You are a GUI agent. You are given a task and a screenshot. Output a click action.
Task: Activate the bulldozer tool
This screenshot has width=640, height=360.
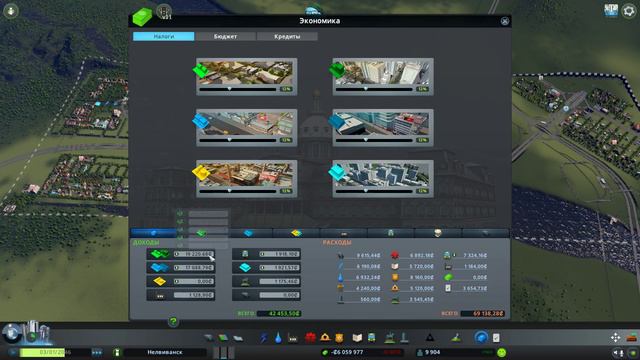[632, 338]
